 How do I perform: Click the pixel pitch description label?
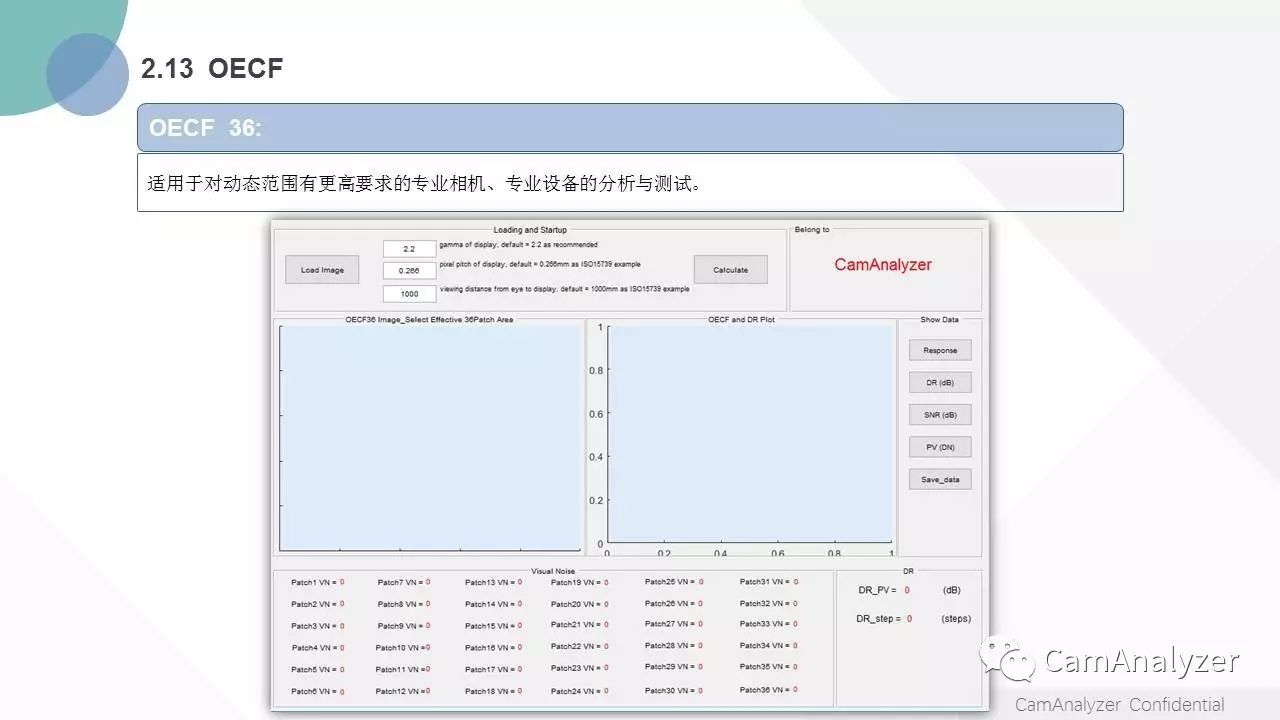540,264
